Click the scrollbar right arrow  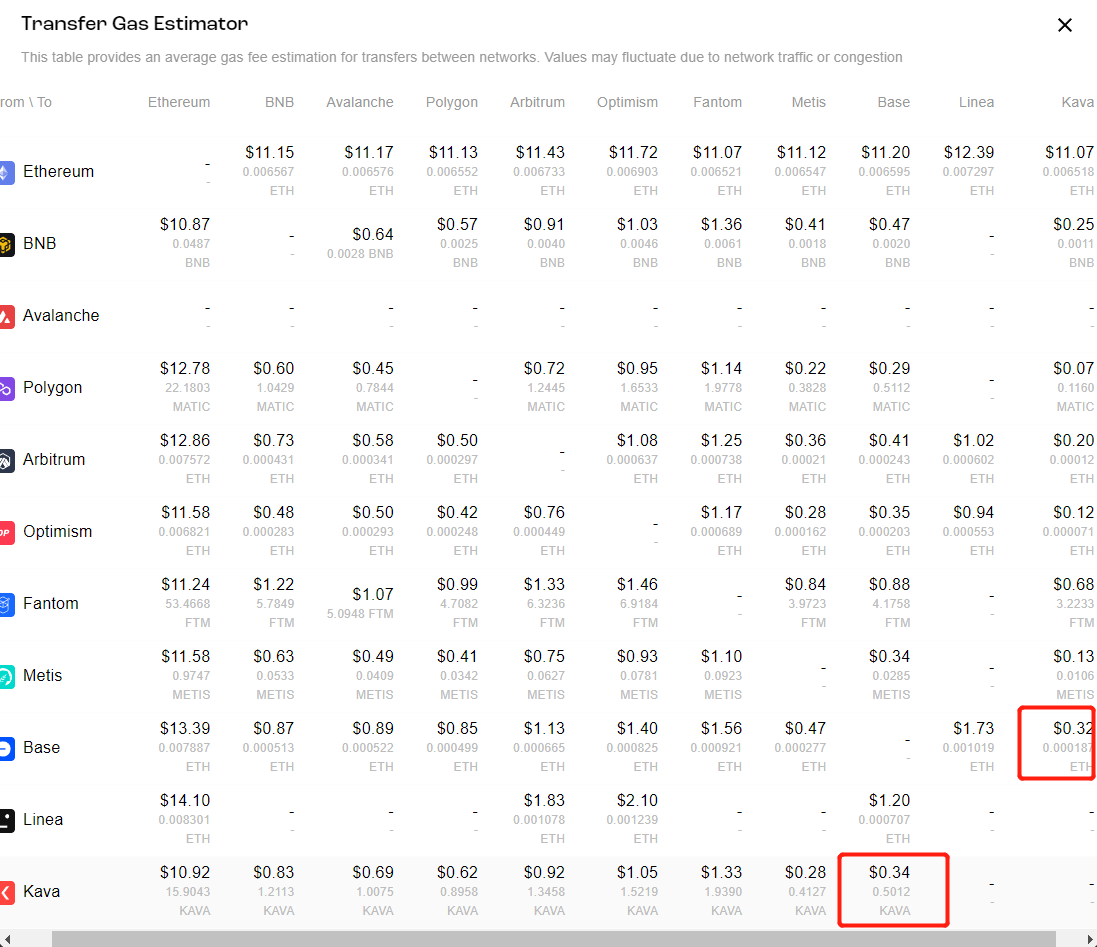[x=1089, y=939]
